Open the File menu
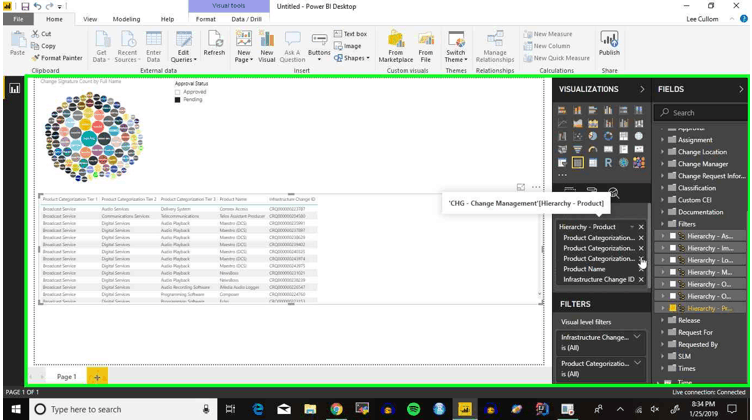752x420 pixels. pos(18,19)
